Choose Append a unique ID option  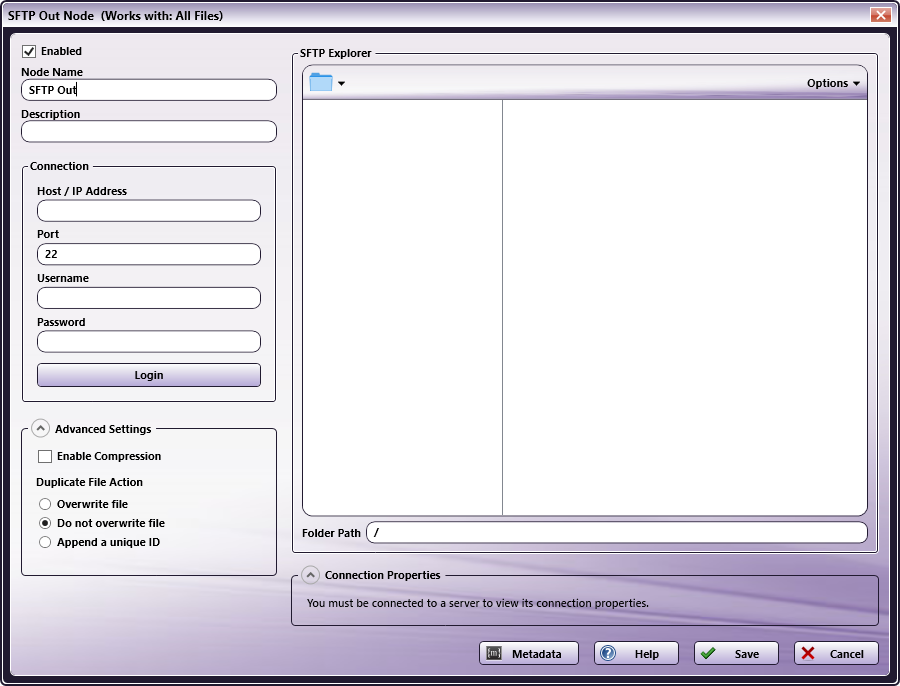(45, 542)
